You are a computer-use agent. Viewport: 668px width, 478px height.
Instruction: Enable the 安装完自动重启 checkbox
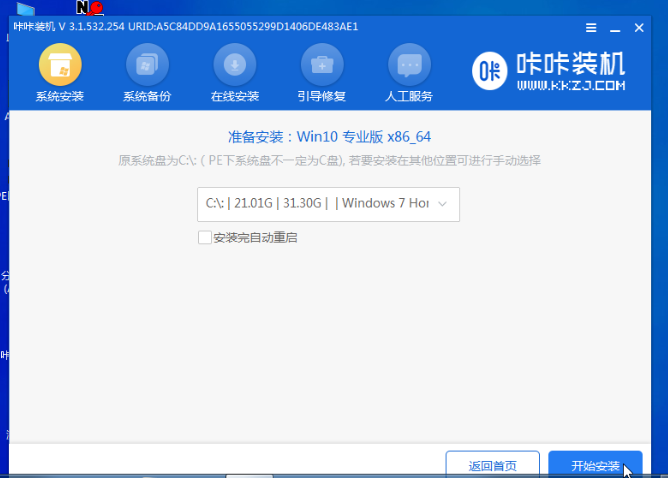point(205,238)
